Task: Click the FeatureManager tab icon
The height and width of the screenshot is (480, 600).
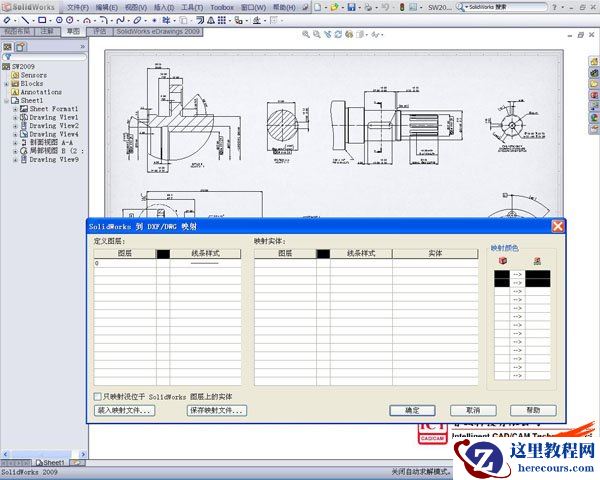Action: click(x=8, y=46)
